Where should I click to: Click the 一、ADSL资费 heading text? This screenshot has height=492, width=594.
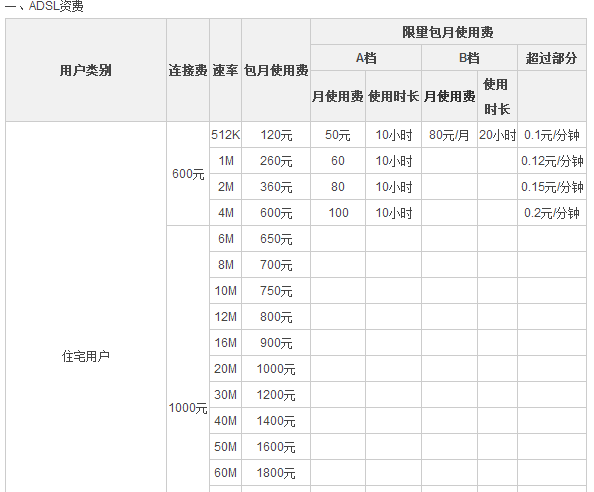(44, 6)
